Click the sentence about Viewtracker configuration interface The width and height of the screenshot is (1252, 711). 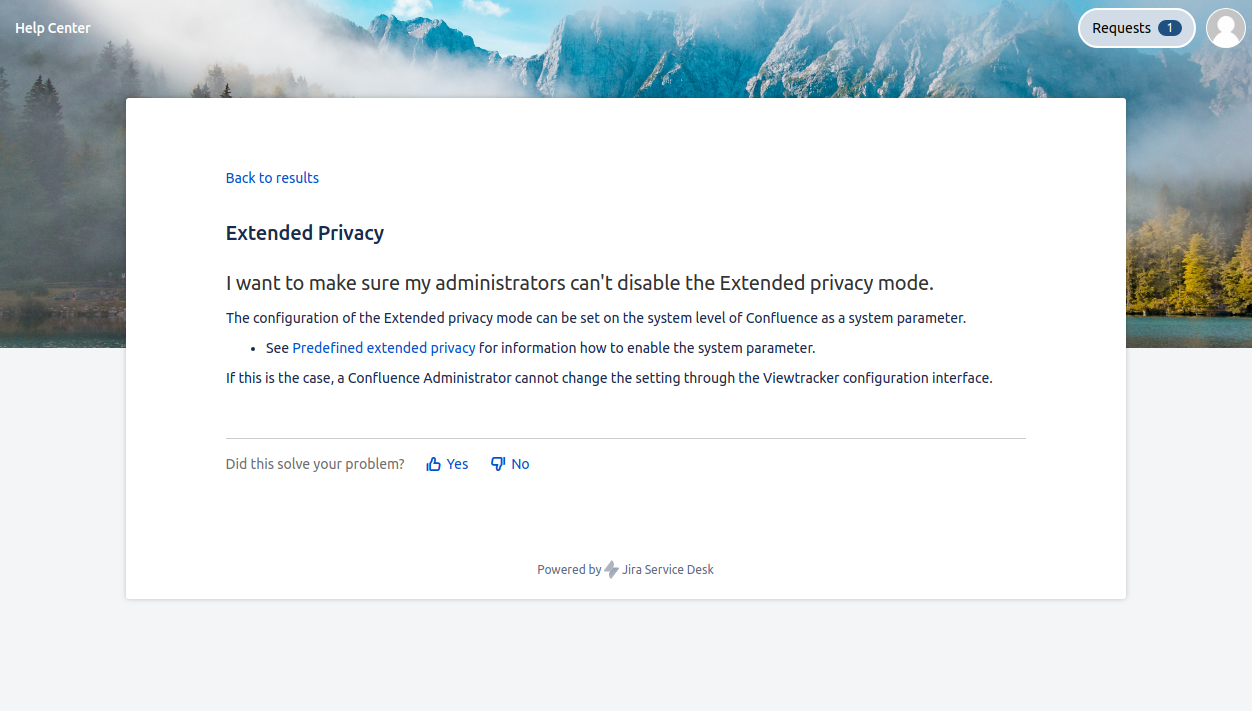608,378
